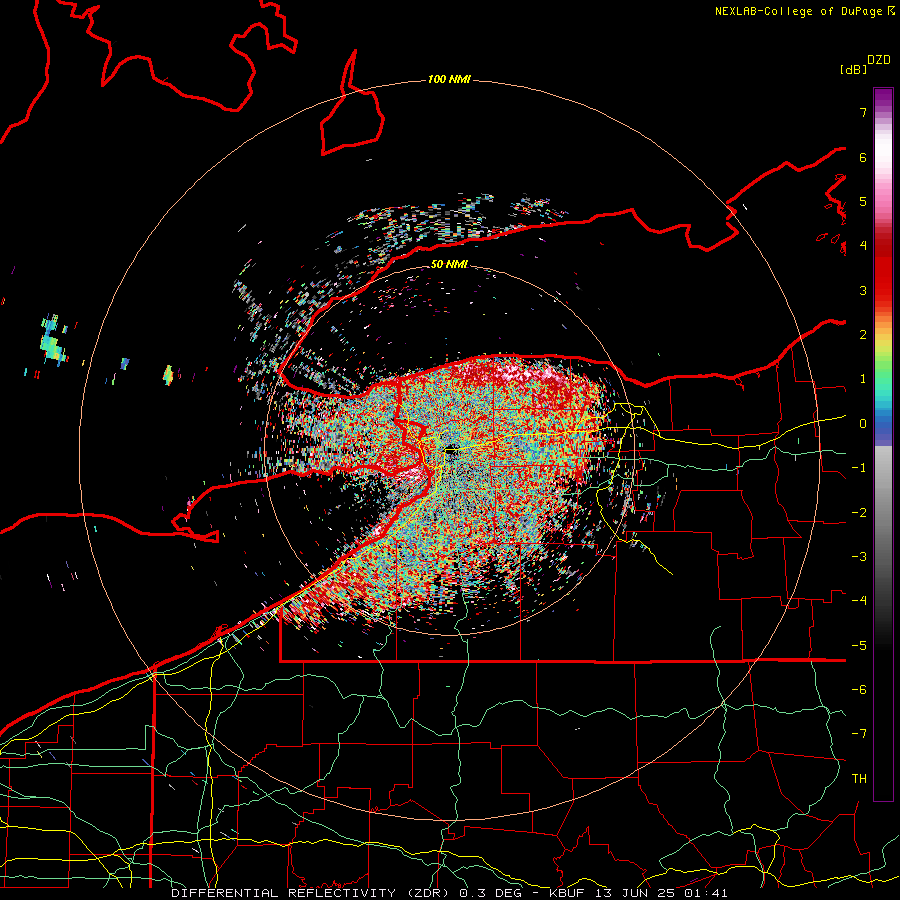The image size is (900, 900).
Task: Click the 0 value on the color scale
Action: click(x=863, y=424)
